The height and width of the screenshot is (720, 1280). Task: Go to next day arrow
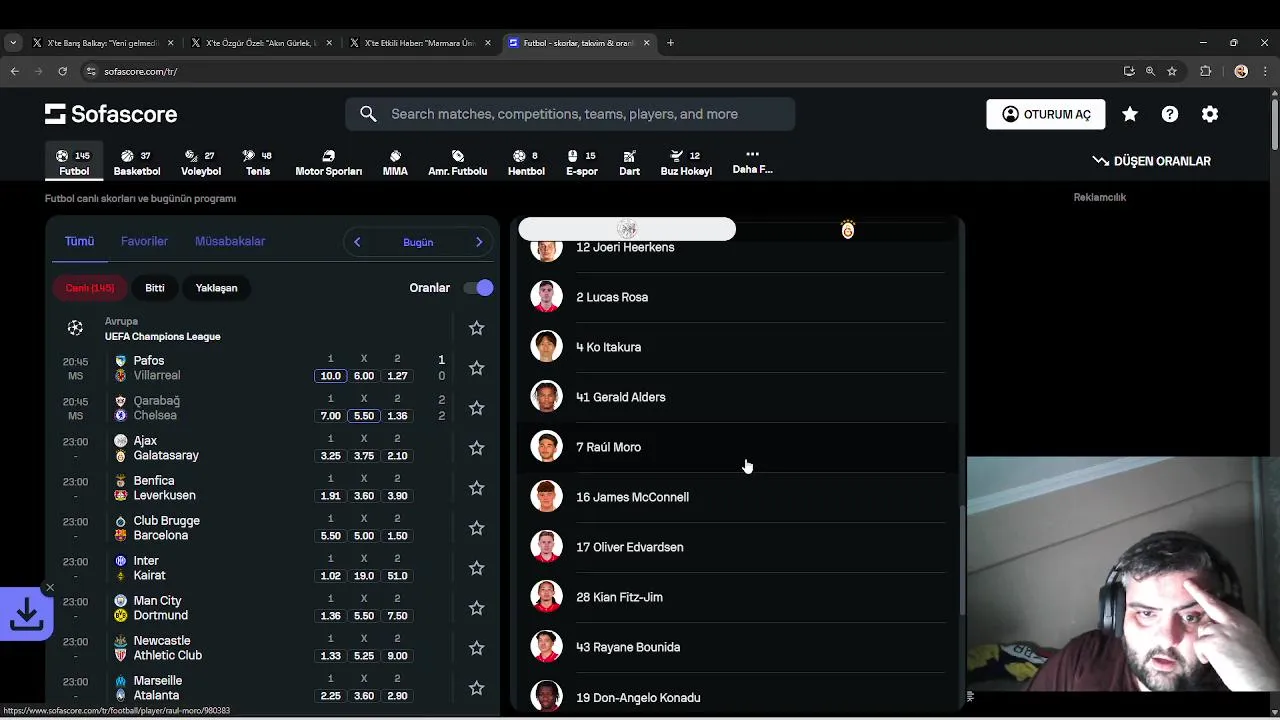(479, 242)
